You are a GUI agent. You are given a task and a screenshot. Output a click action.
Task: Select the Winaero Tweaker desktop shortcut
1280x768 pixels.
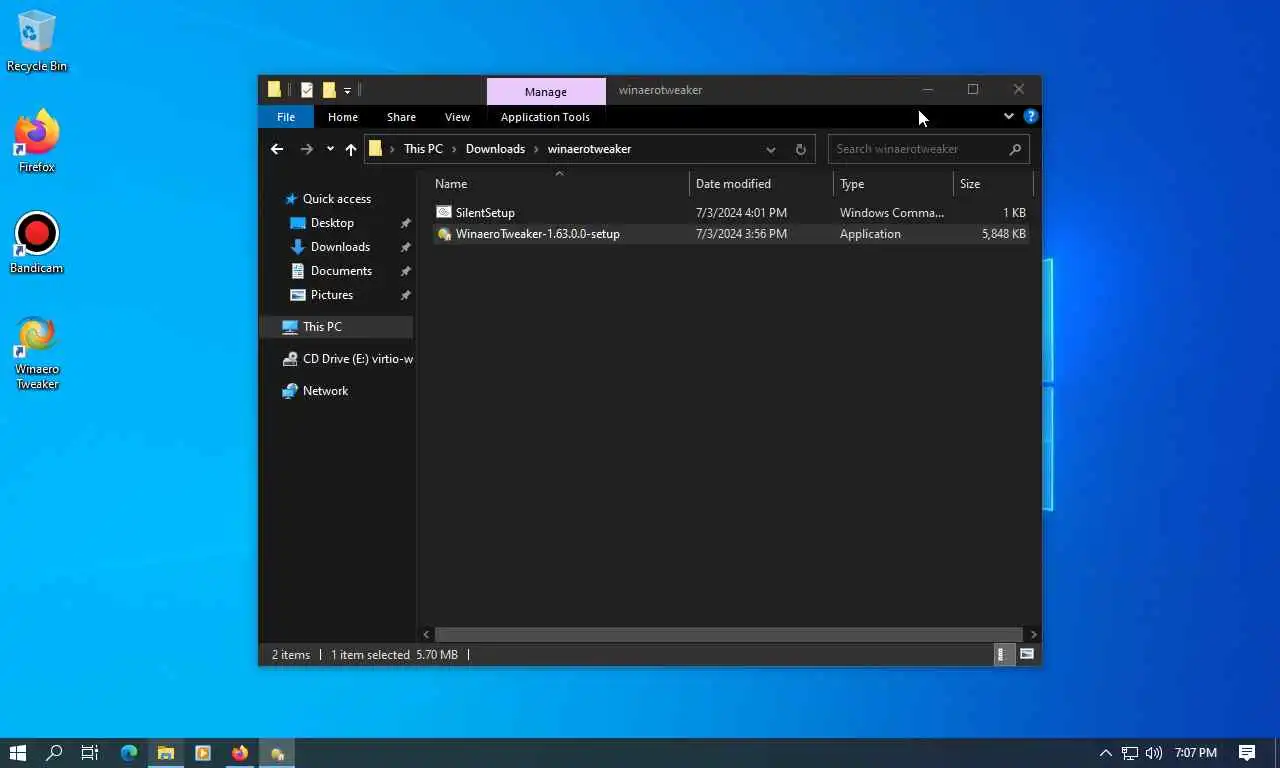[37, 353]
